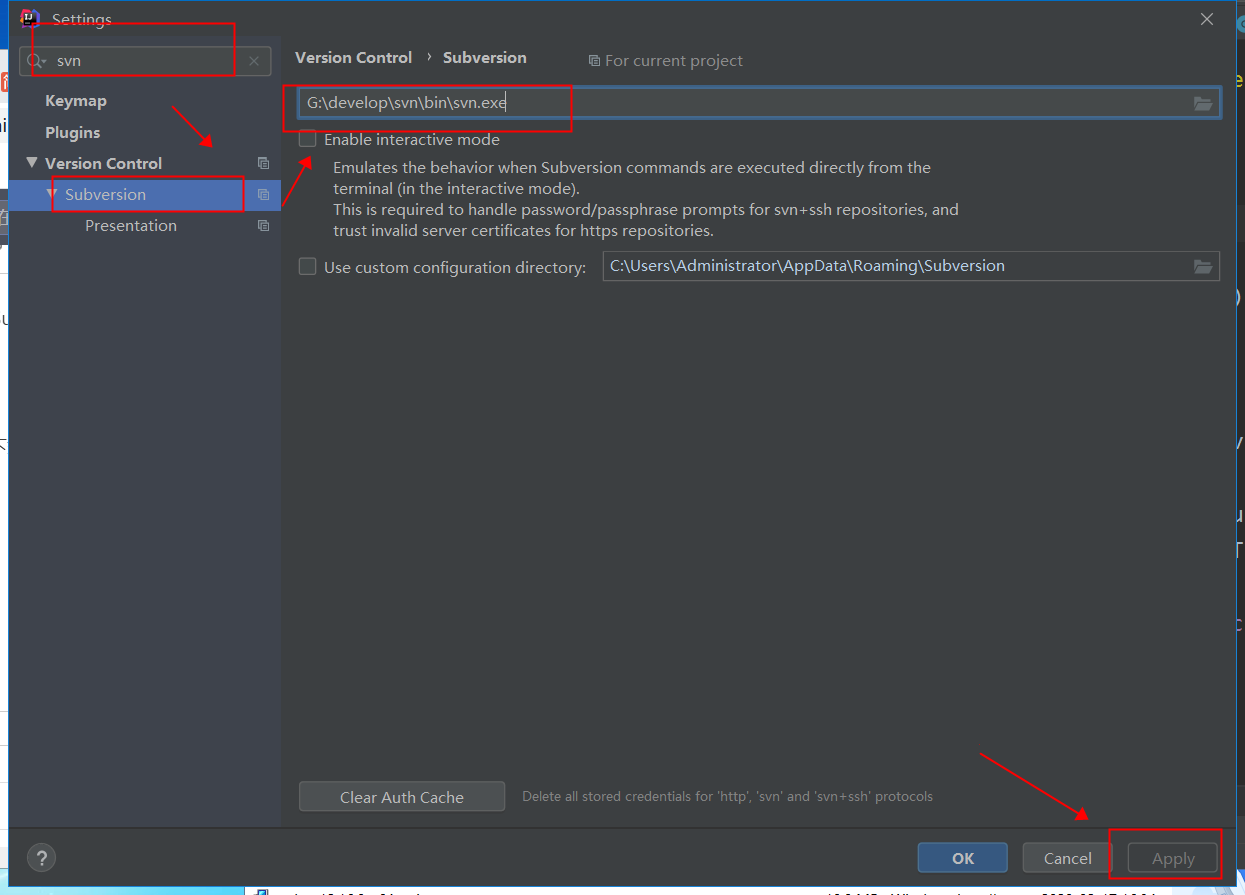Open the Plugins settings page
Screen dimensions: 1245x895
point(73,132)
